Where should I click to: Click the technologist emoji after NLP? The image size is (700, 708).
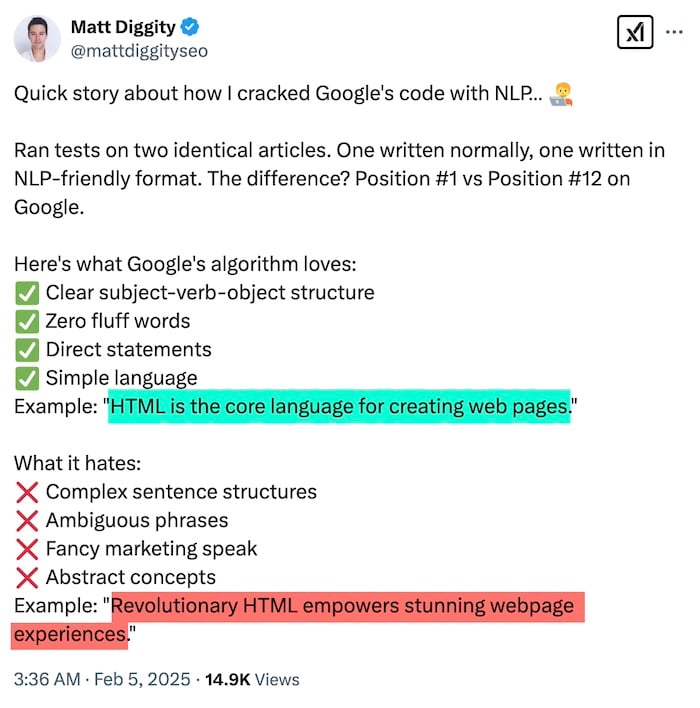click(561, 94)
